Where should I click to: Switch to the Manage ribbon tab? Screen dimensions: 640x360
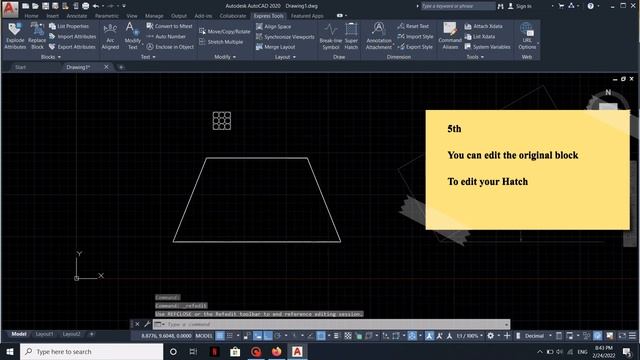(x=154, y=16)
